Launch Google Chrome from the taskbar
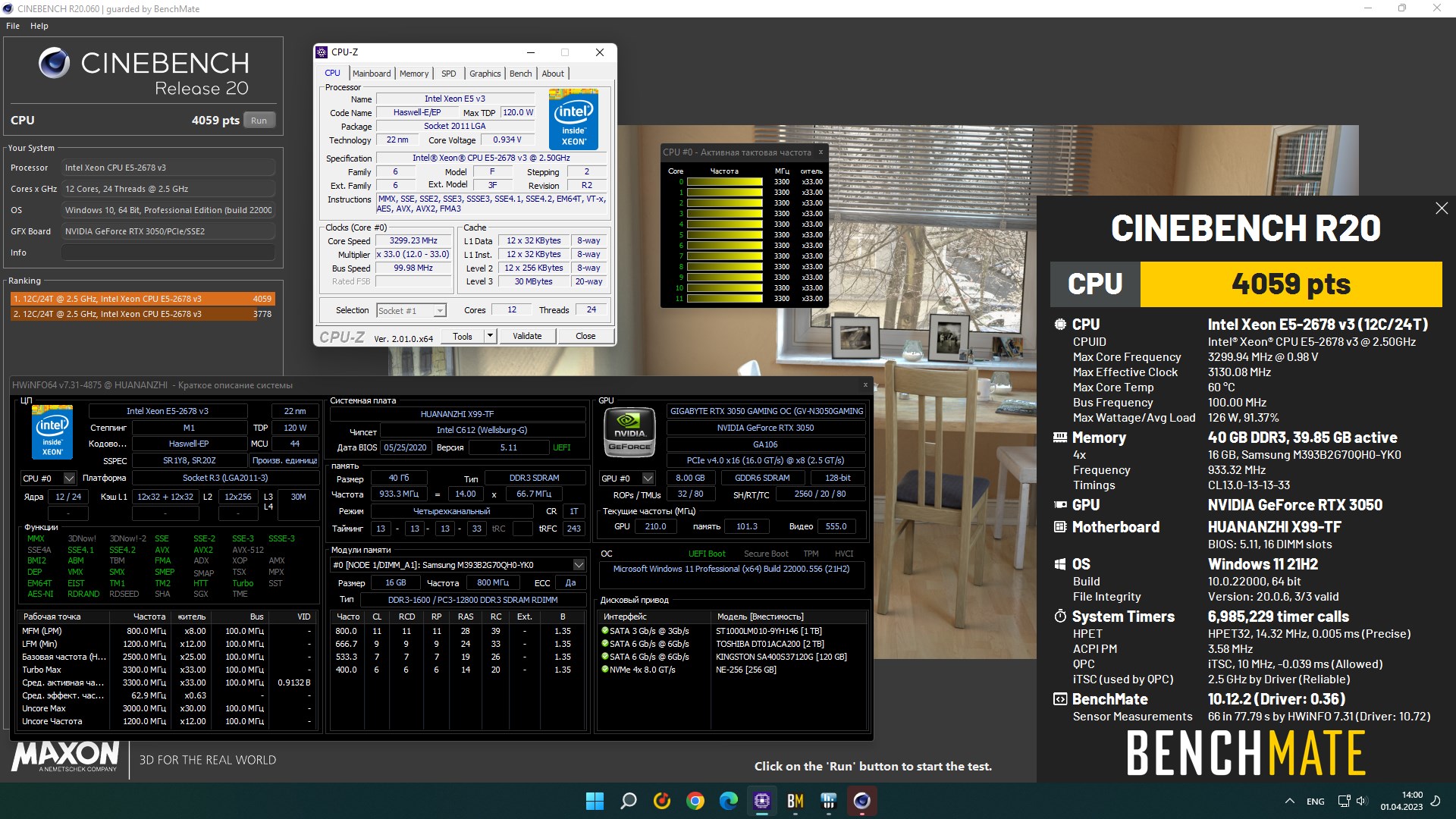This screenshot has width=1456, height=819. pyautogui.click(x=695, y=801)
